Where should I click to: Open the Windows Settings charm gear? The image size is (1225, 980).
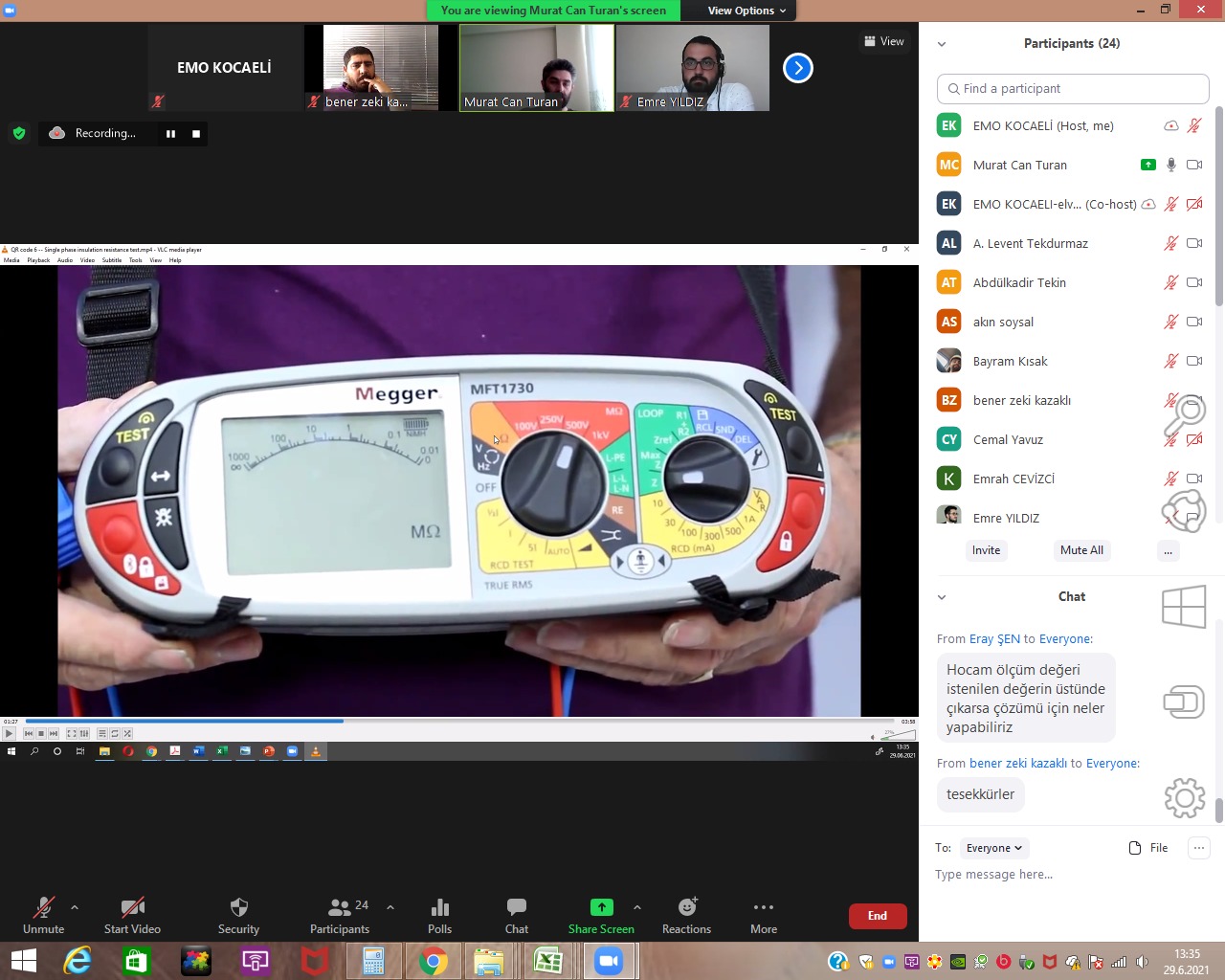(1184, 797)
